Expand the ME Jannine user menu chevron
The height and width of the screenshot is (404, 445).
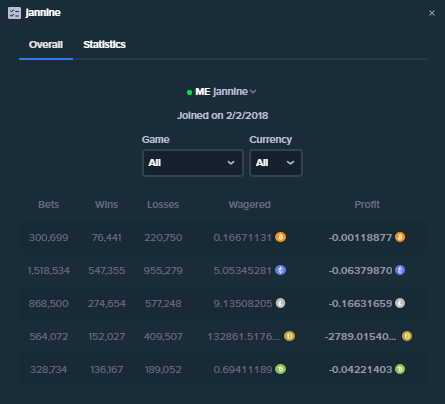[253, 92]
